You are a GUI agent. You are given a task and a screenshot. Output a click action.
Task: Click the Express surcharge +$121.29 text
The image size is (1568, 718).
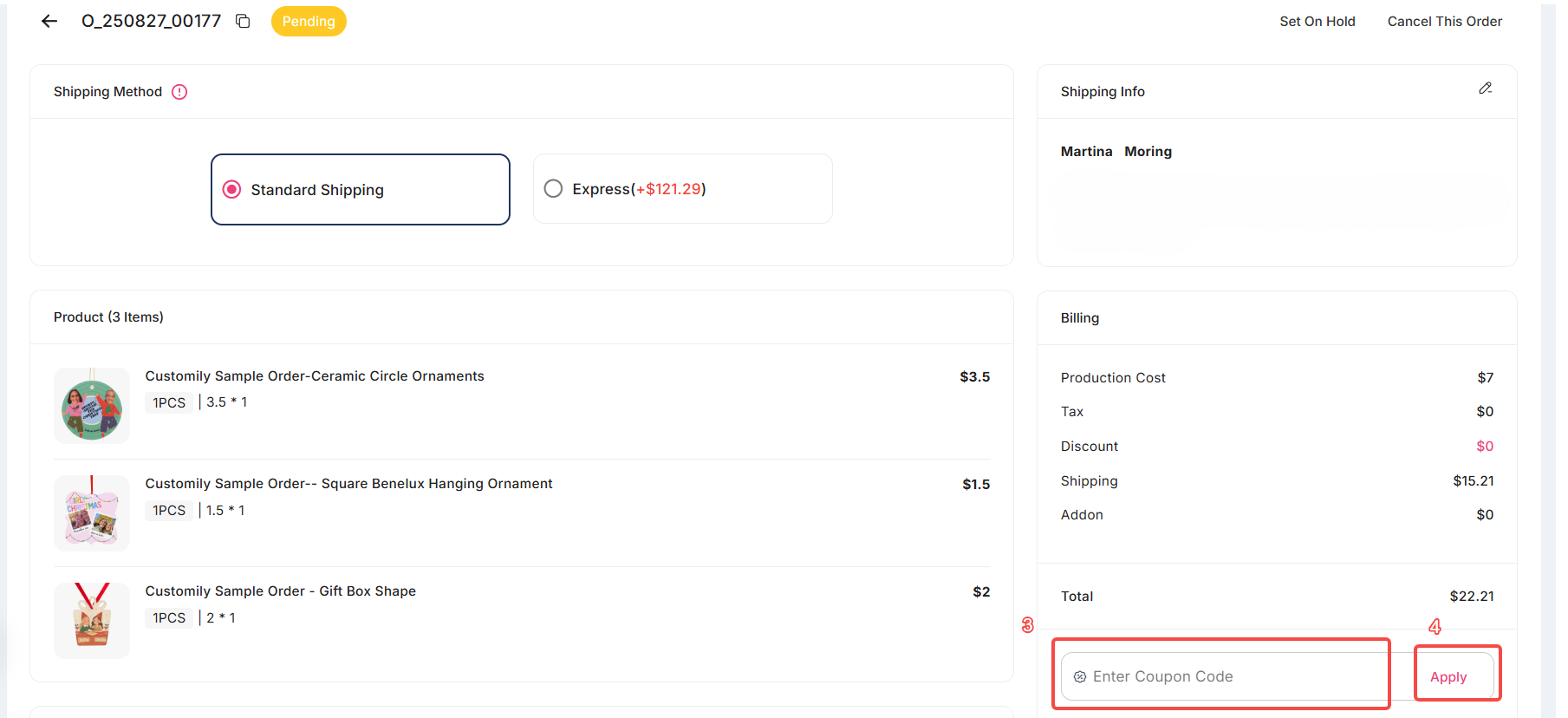[668, 189]
